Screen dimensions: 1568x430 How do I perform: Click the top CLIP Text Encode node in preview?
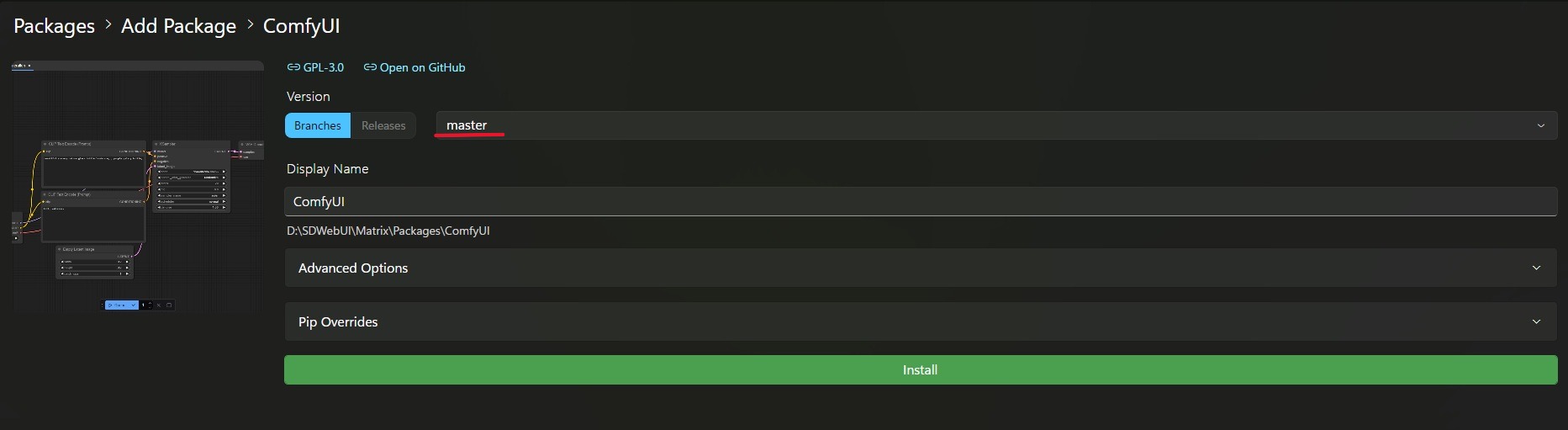coord(93,163)
